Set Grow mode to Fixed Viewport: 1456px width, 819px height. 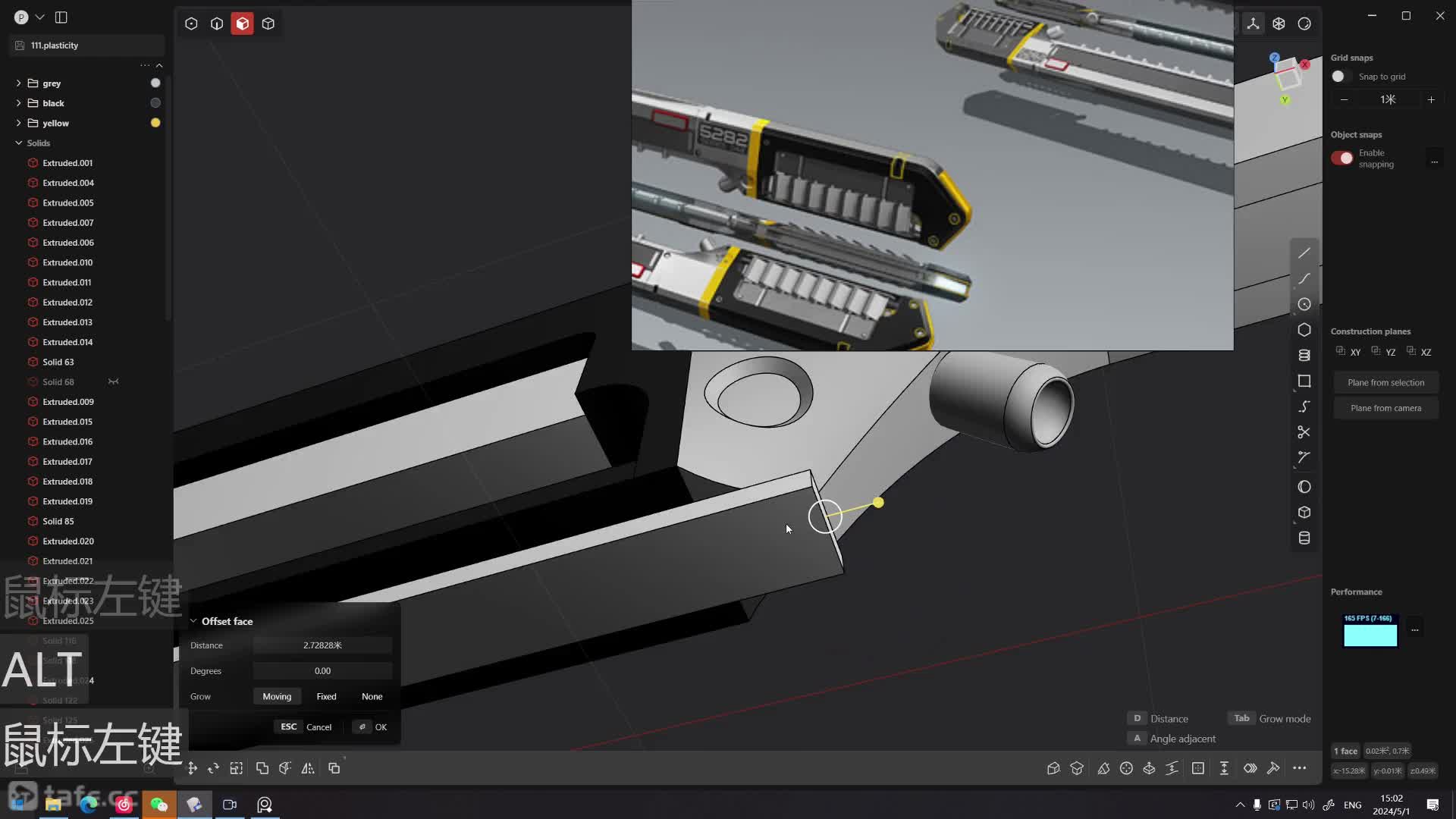[x=326, y=696]
